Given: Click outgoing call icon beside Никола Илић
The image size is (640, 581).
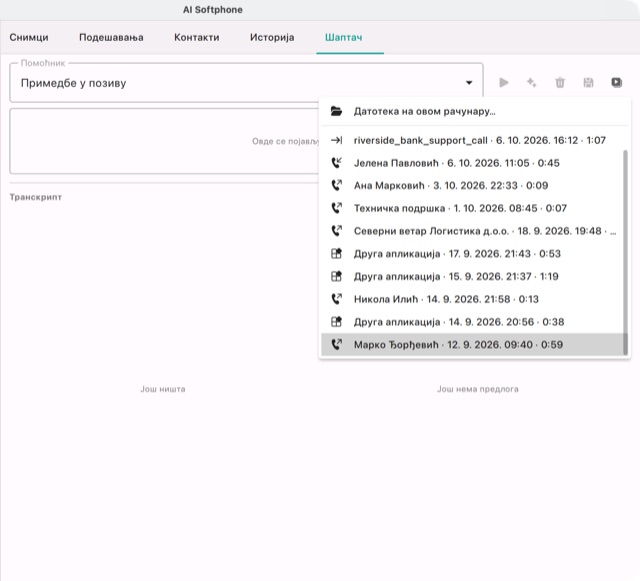Looking at the screenshot, I should click(336, 299).
